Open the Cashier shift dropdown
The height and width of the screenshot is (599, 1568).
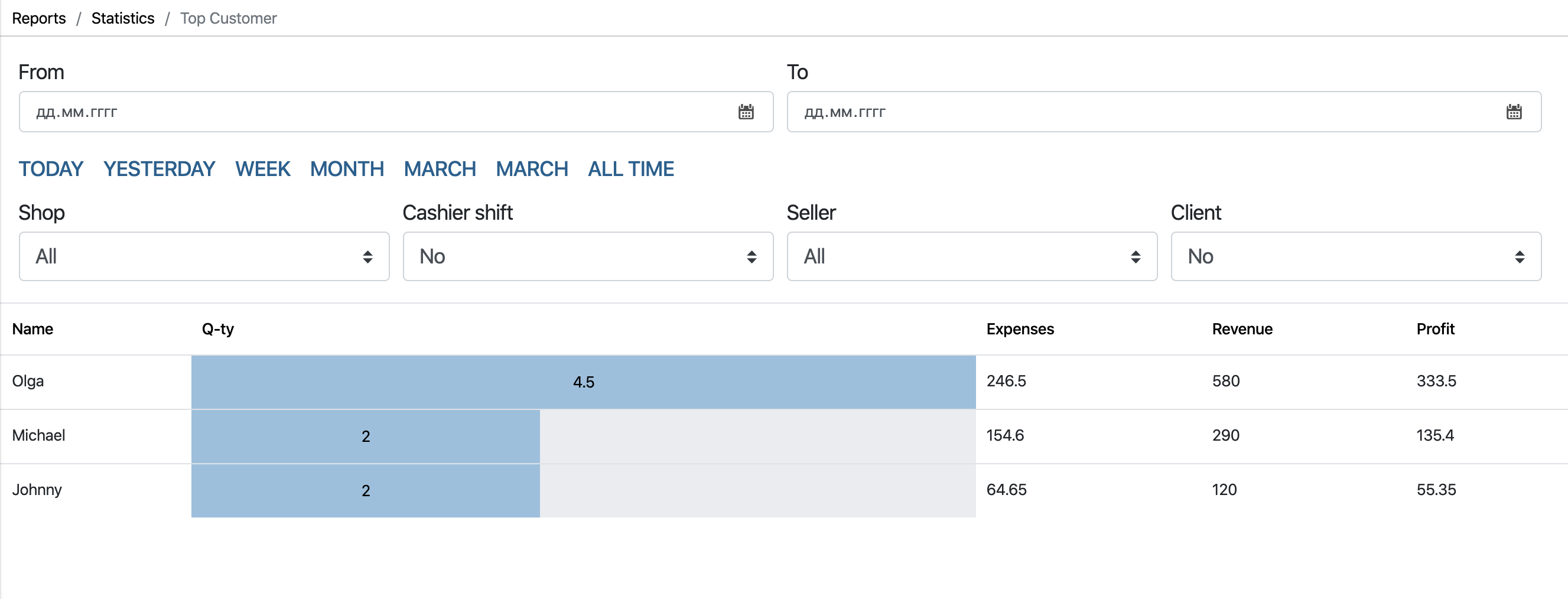click(x=587, y=256)
